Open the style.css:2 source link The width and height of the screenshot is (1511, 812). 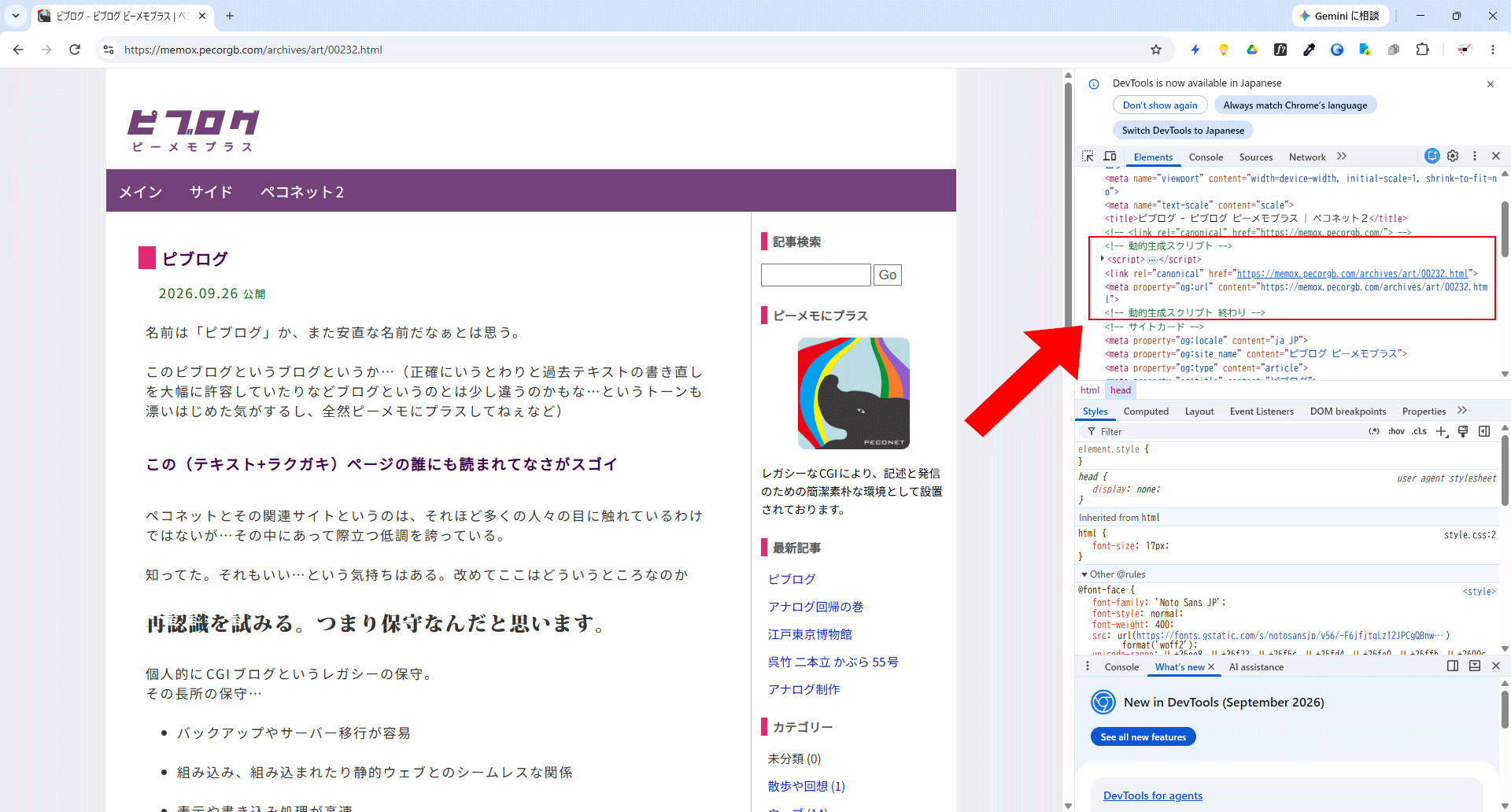coord(1470,535)
